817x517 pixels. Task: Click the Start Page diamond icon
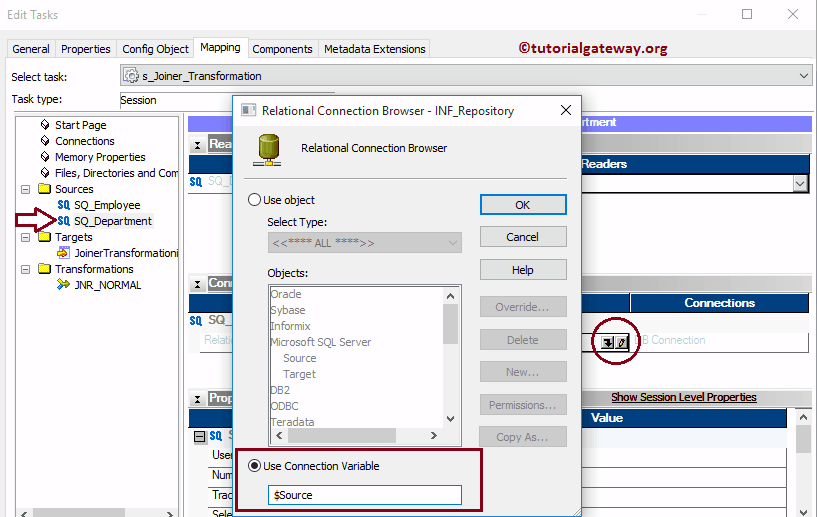point(45,125)
